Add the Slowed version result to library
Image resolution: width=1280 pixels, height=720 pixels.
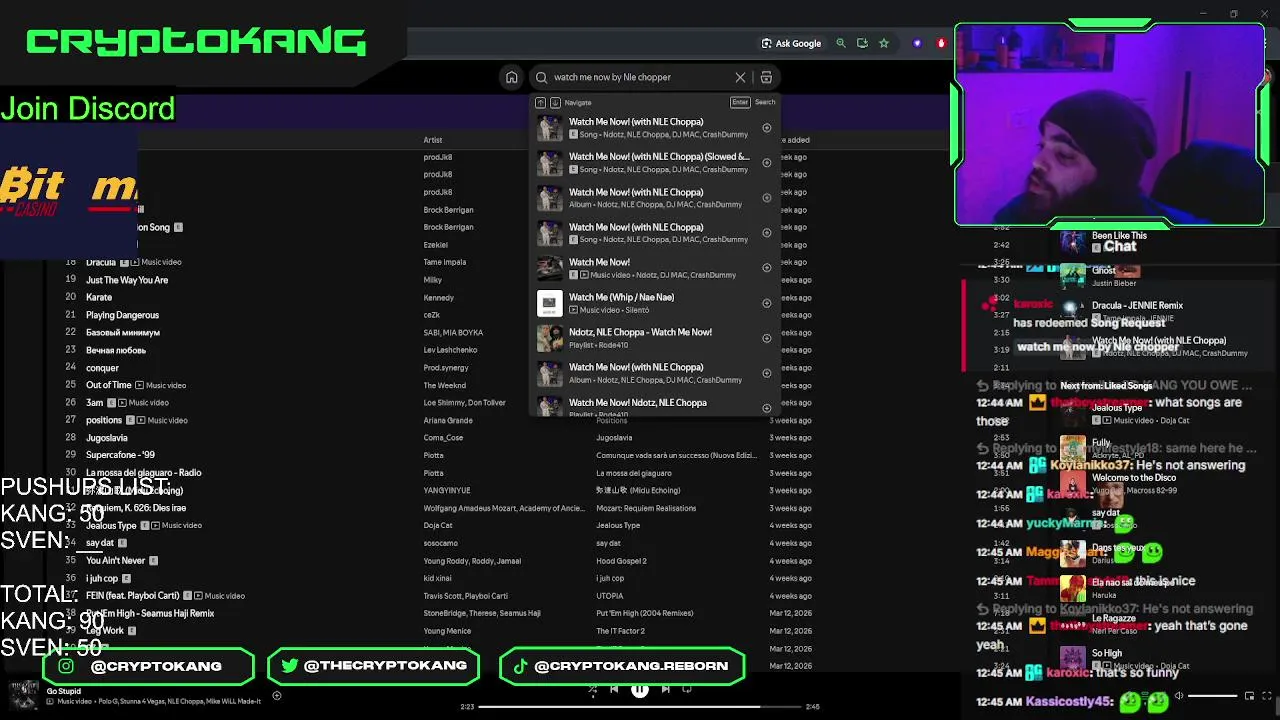[767, 163]
